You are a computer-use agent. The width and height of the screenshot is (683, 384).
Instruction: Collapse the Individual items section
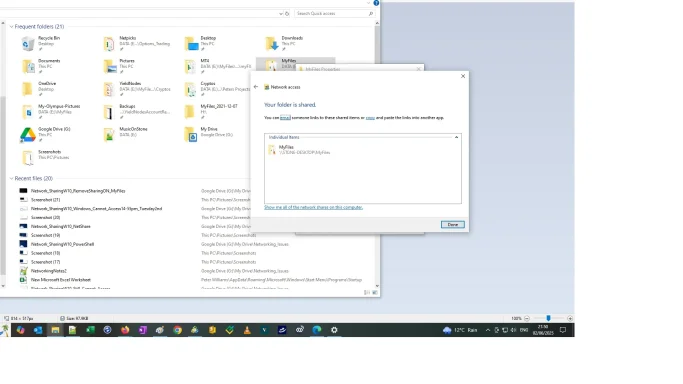456,137
